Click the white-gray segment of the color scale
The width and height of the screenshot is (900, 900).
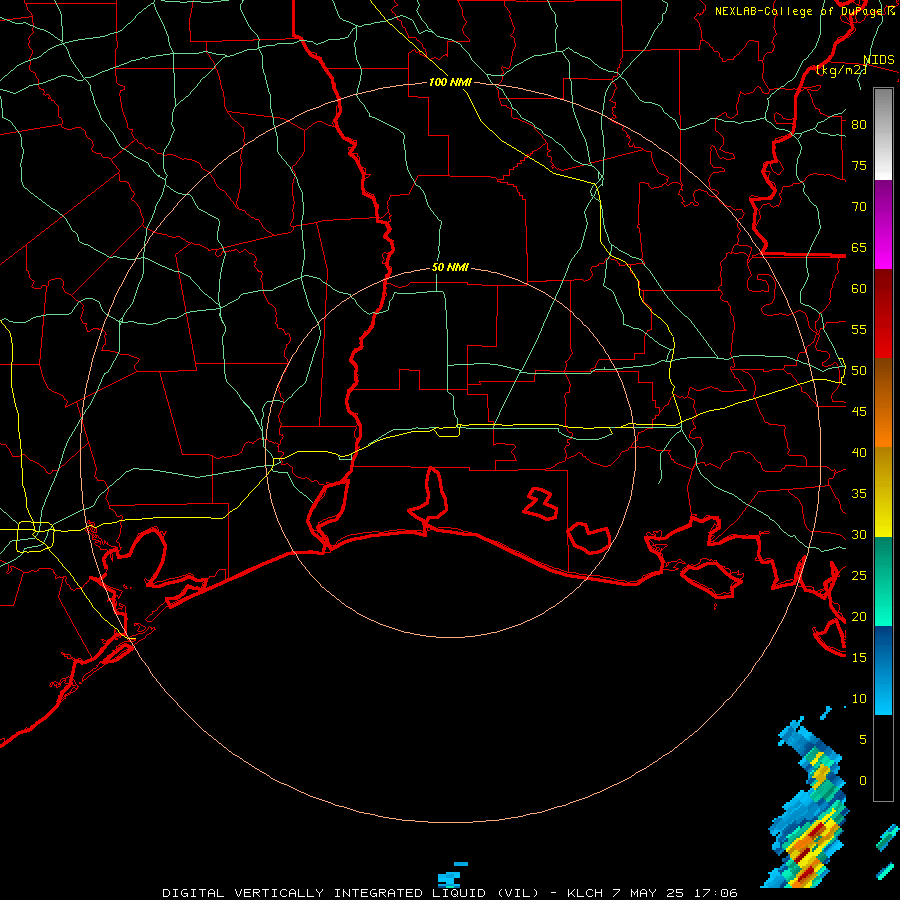pos(883,134)
